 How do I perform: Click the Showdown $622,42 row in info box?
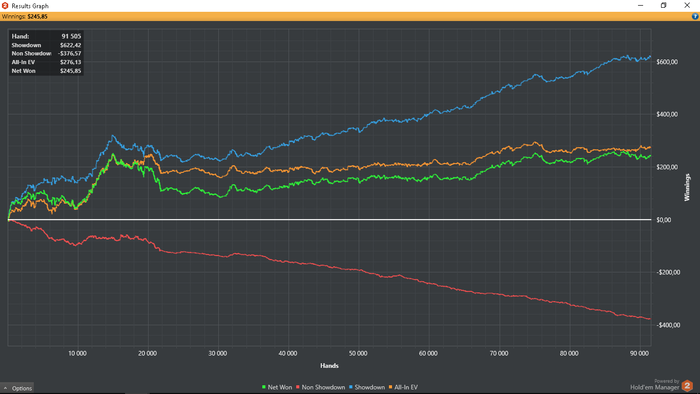click(x=46, y=45)
